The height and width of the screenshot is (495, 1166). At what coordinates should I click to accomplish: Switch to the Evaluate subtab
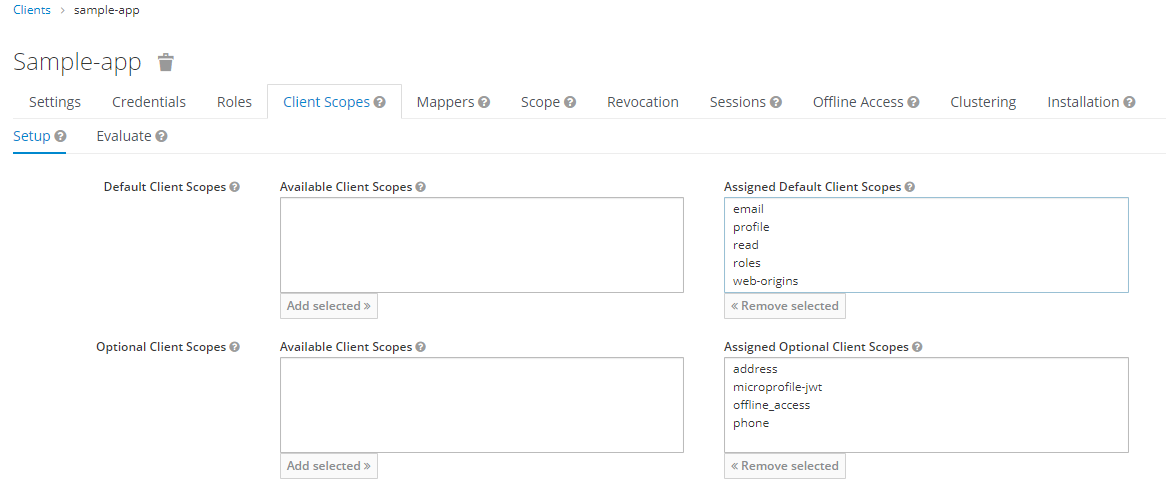(124, 136)
